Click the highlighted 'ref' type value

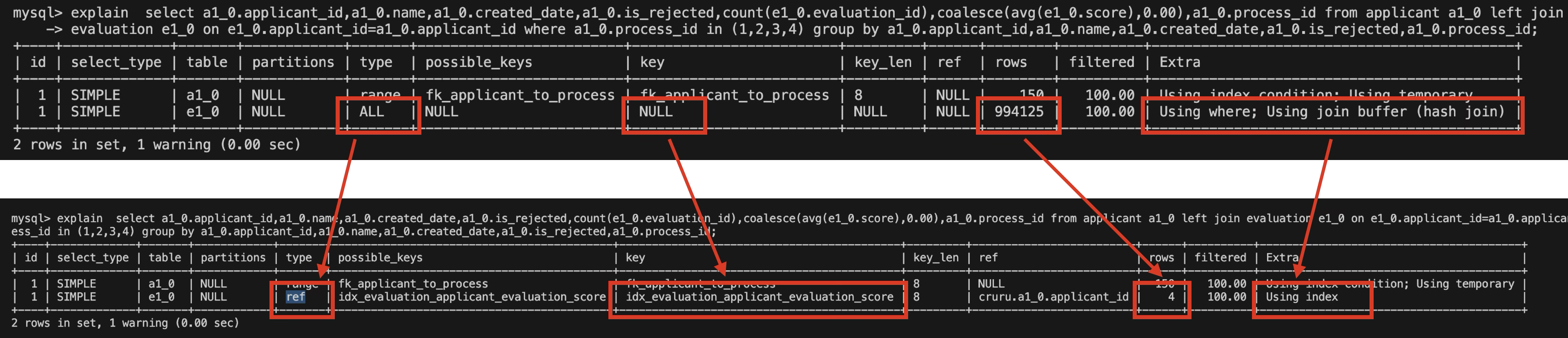click(x=296, y=297)
